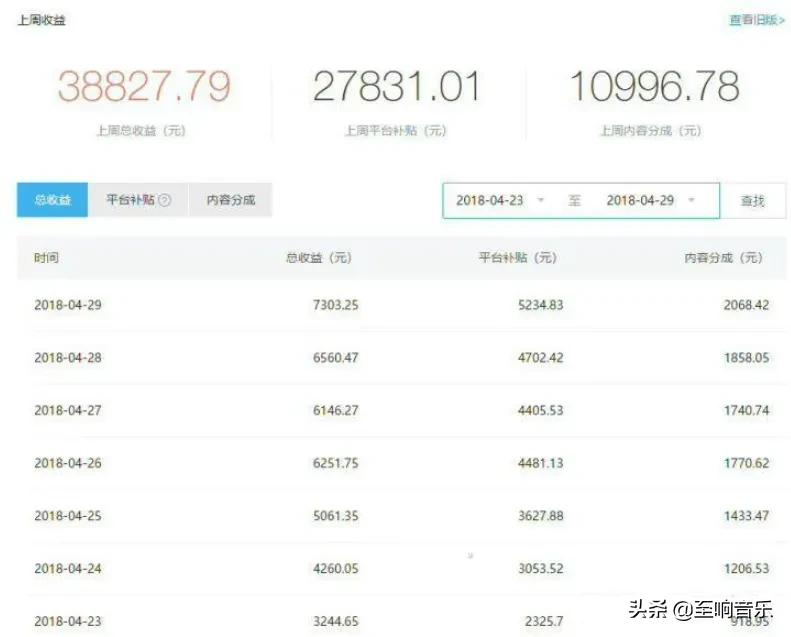Click the total value 7303.25
This screenshot has height=637, width=791.
pos(335,305)
